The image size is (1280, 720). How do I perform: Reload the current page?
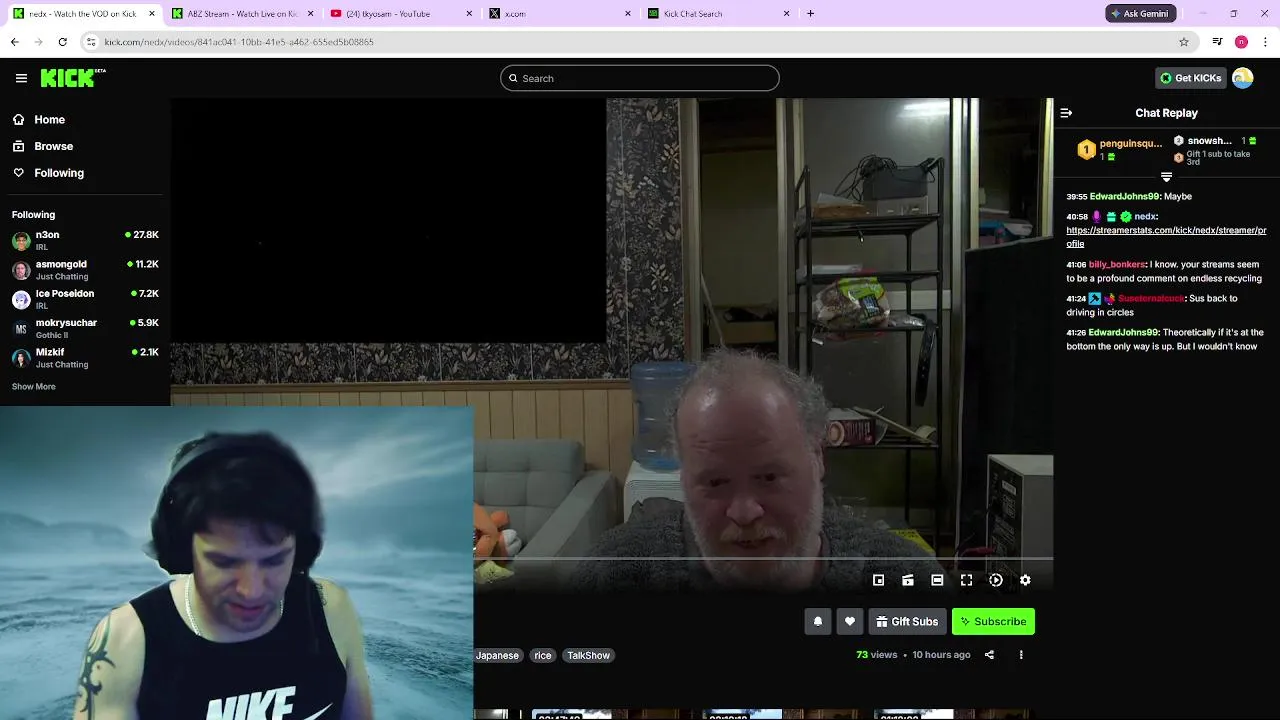coord(62,42)
